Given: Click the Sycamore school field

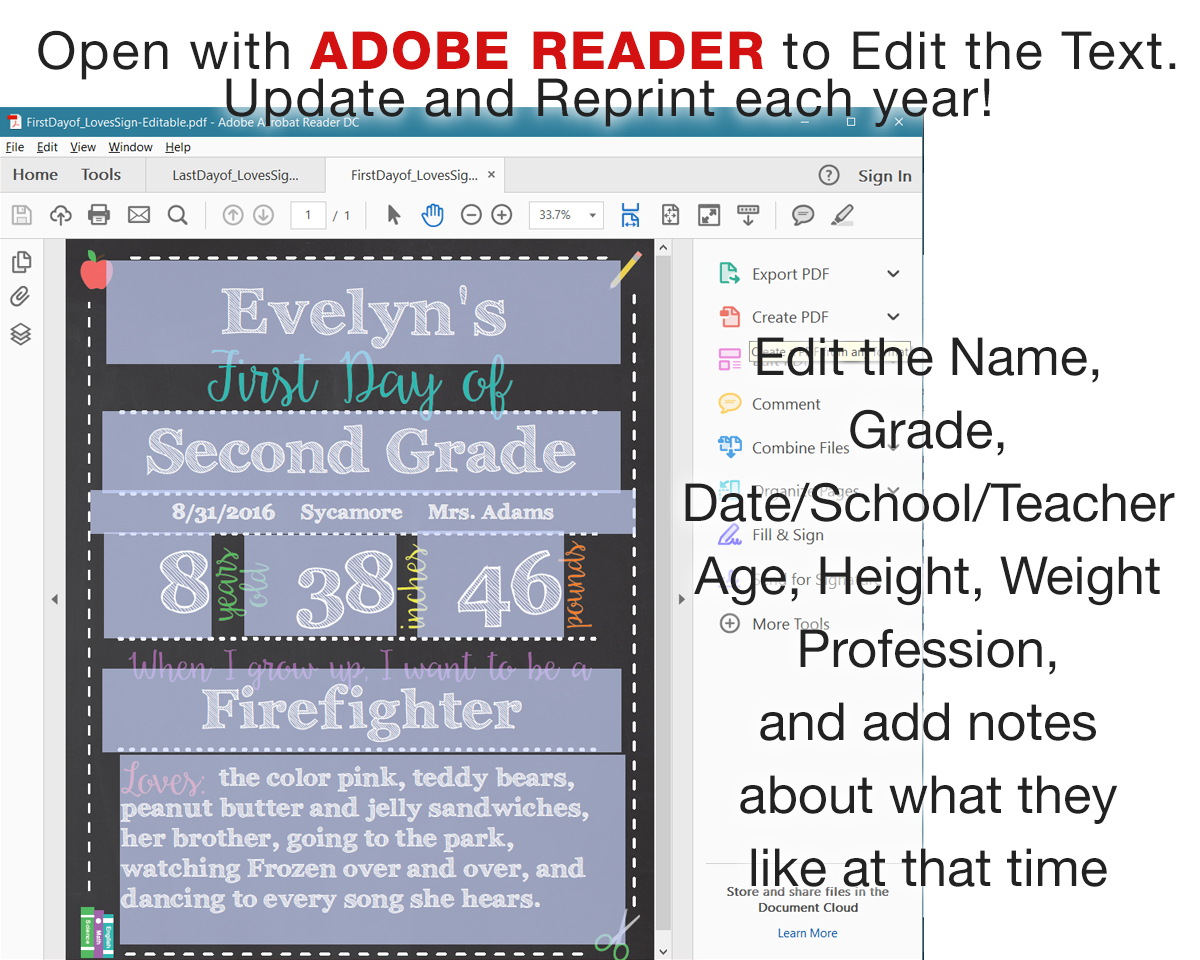Looking at the screenshot, I should coord(351,512).
